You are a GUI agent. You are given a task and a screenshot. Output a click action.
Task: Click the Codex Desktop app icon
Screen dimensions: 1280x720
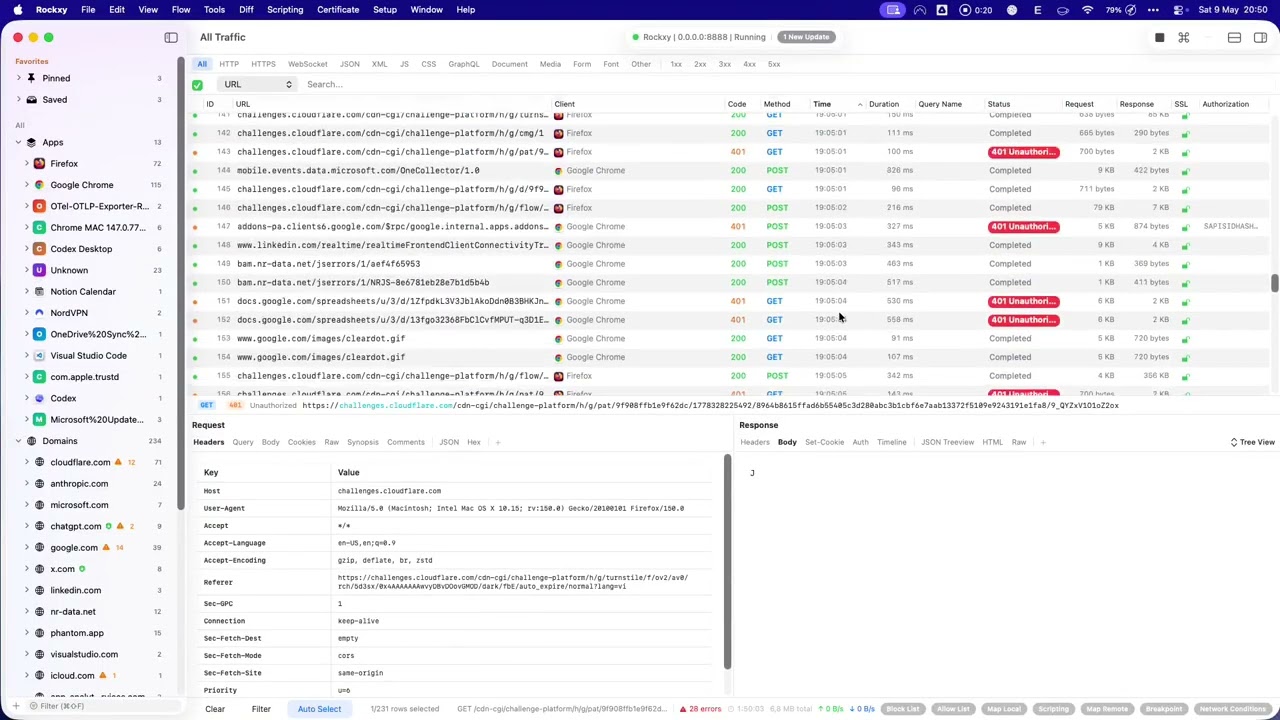pos(39,249)
